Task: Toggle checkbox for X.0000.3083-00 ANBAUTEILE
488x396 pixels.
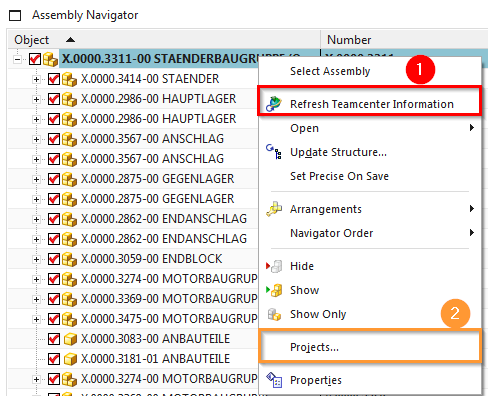Action: 54,339
